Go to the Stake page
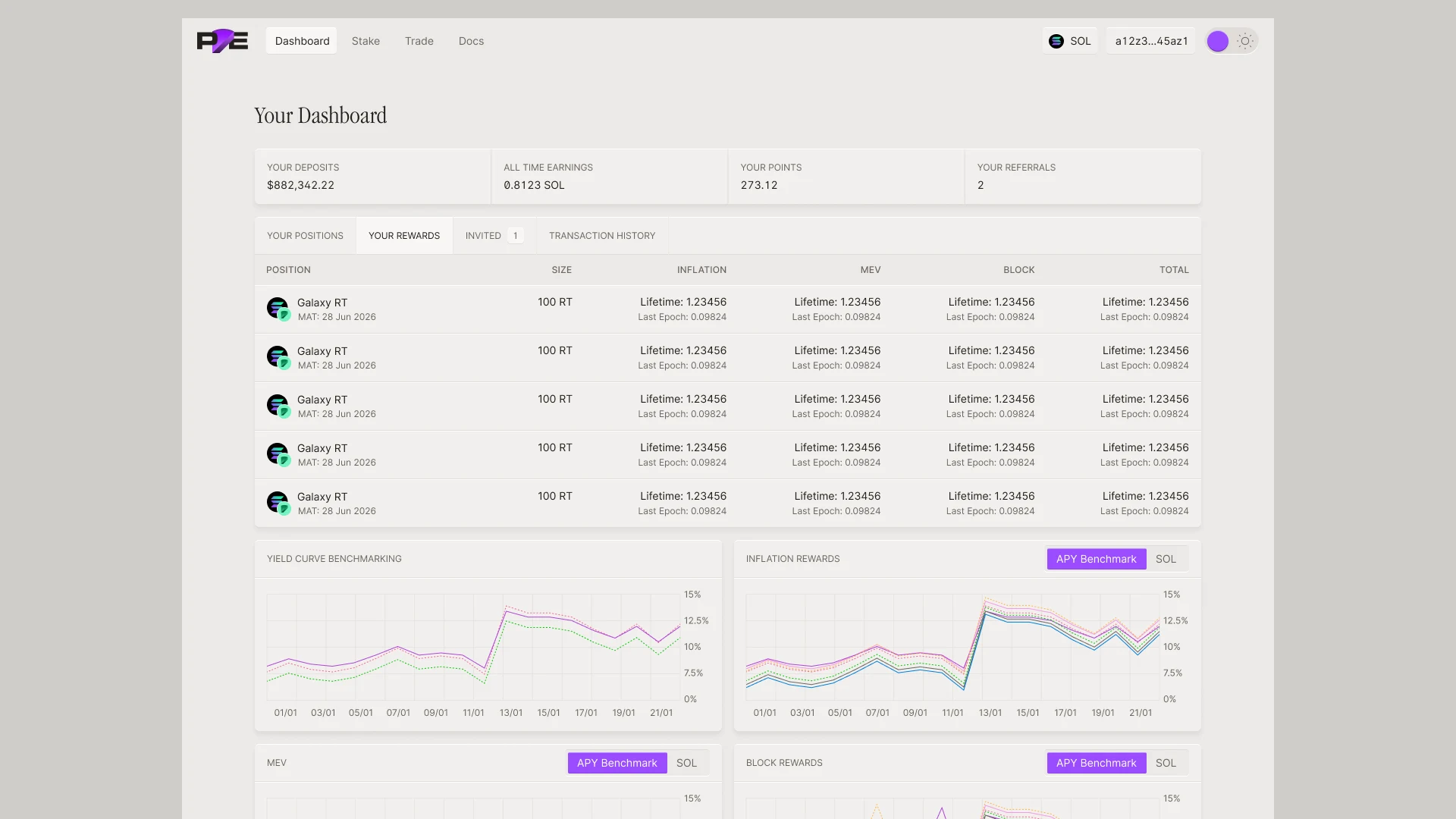This screenshot has width=1456, height=819. pos(366,41)
